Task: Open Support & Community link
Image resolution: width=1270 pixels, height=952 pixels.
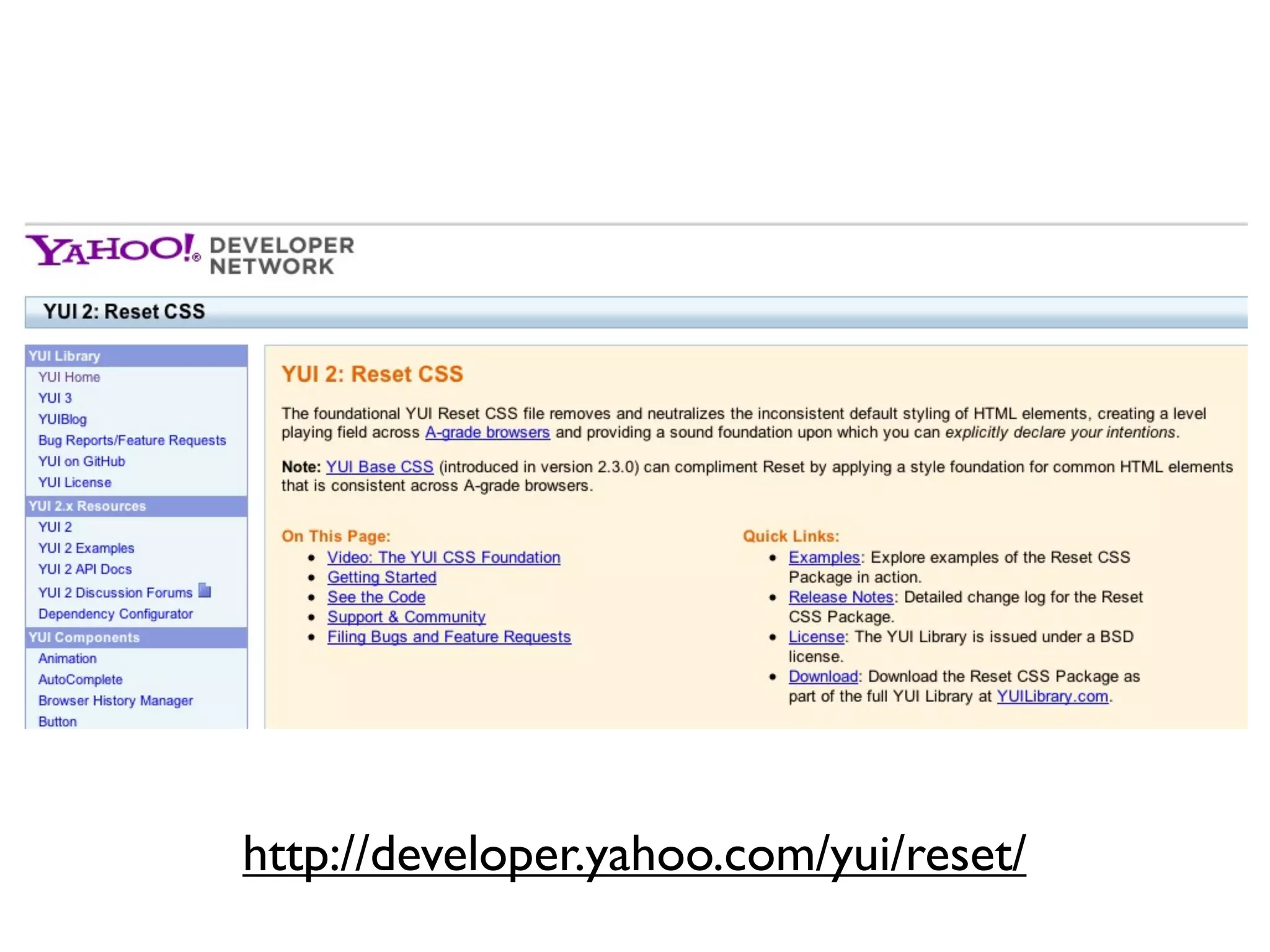Action: click(x=407, y=617)
